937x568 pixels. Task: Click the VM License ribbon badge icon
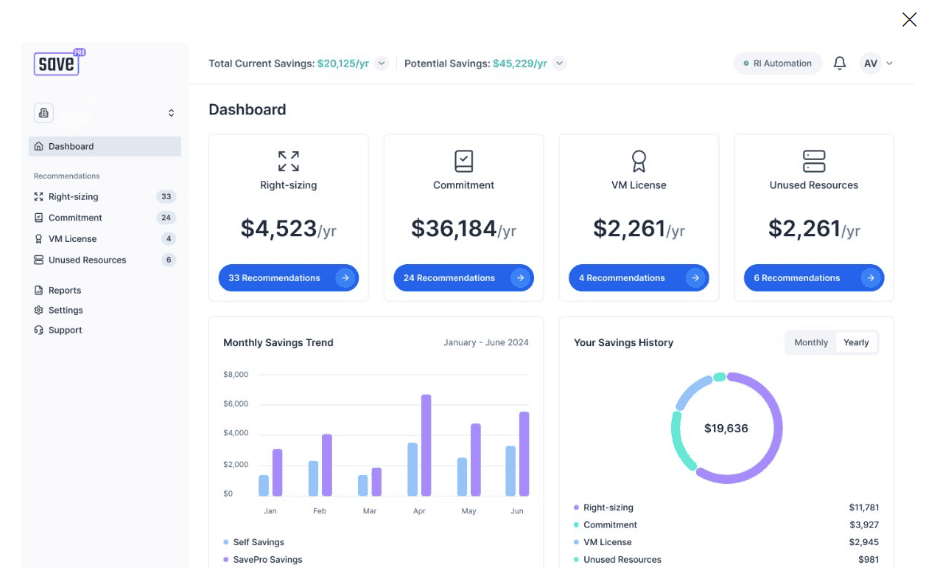click(x=638, y=161)
